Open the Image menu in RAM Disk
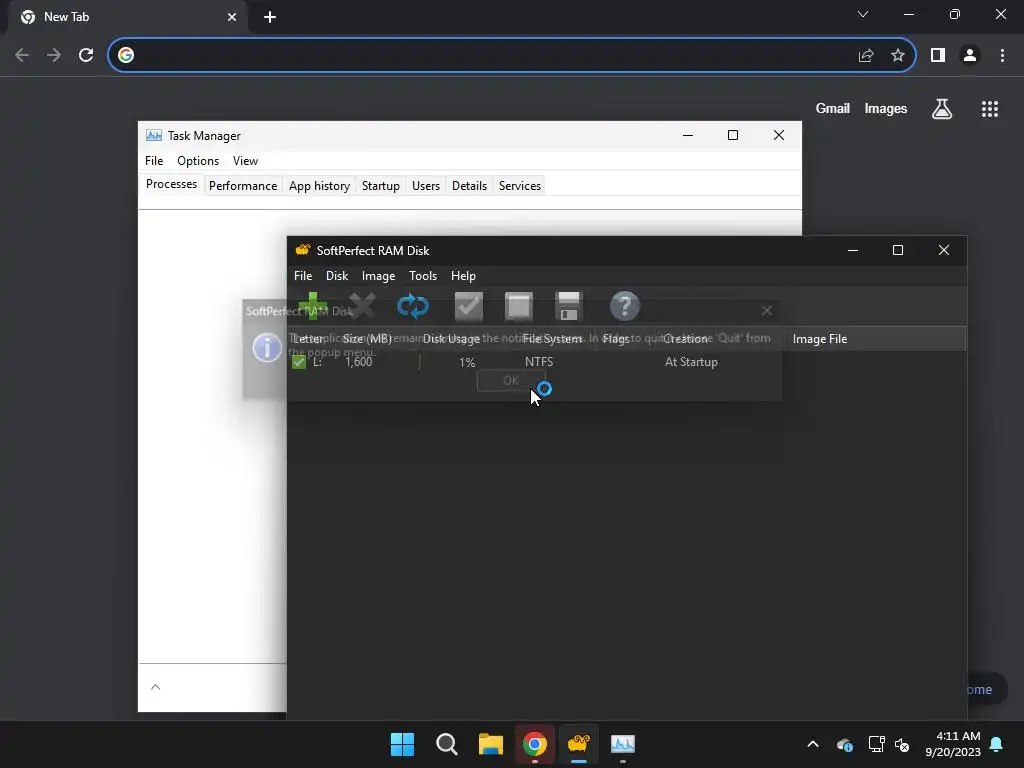1024x768 pixels. tap(379, 276)
